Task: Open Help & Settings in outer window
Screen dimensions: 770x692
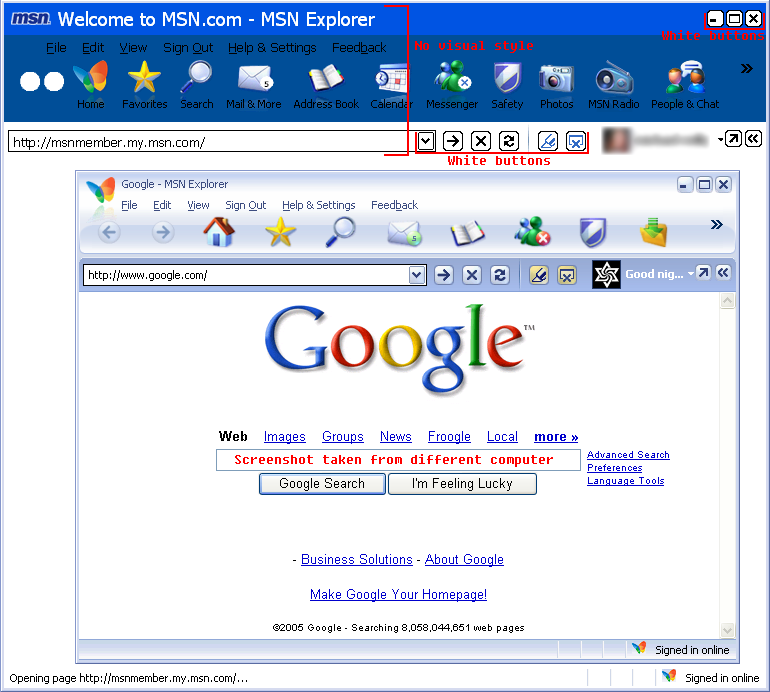Action: (x=272, y=48)
